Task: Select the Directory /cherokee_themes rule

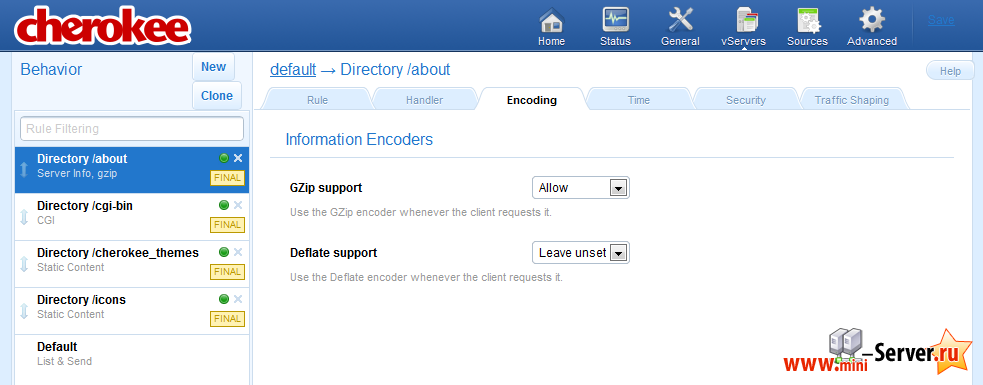Action: (132, 264)
